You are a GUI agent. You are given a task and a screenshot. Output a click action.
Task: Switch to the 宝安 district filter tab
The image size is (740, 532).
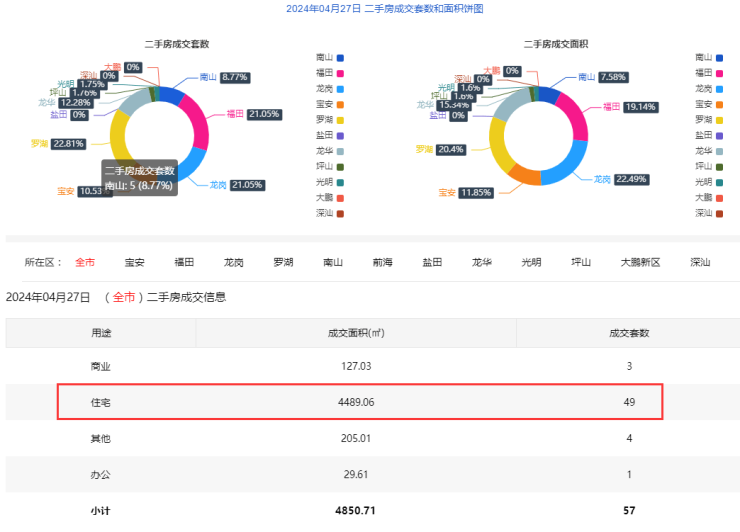[x=134, y=263]
